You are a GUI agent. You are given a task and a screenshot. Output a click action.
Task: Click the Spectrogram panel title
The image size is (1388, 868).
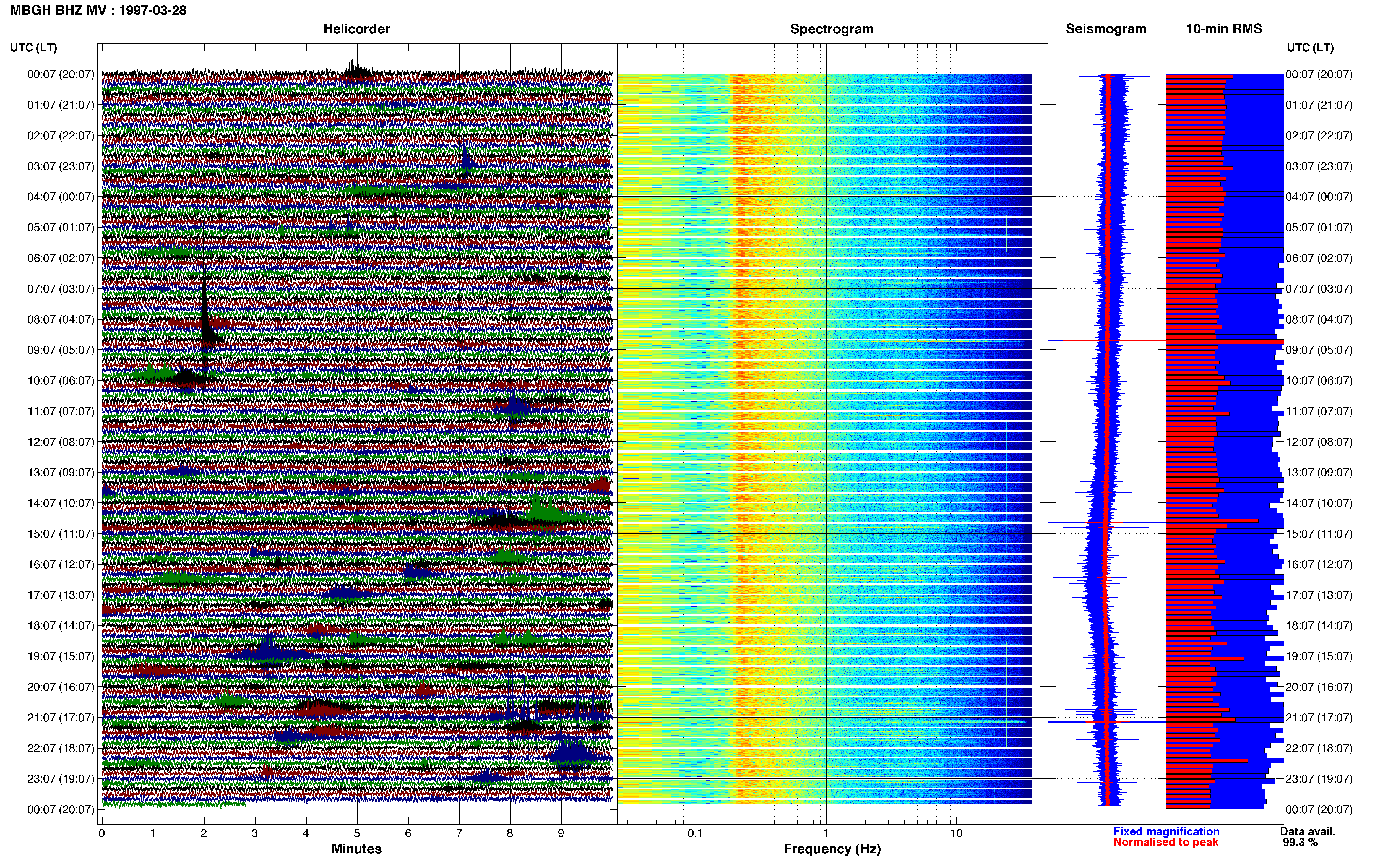[832, 29]
